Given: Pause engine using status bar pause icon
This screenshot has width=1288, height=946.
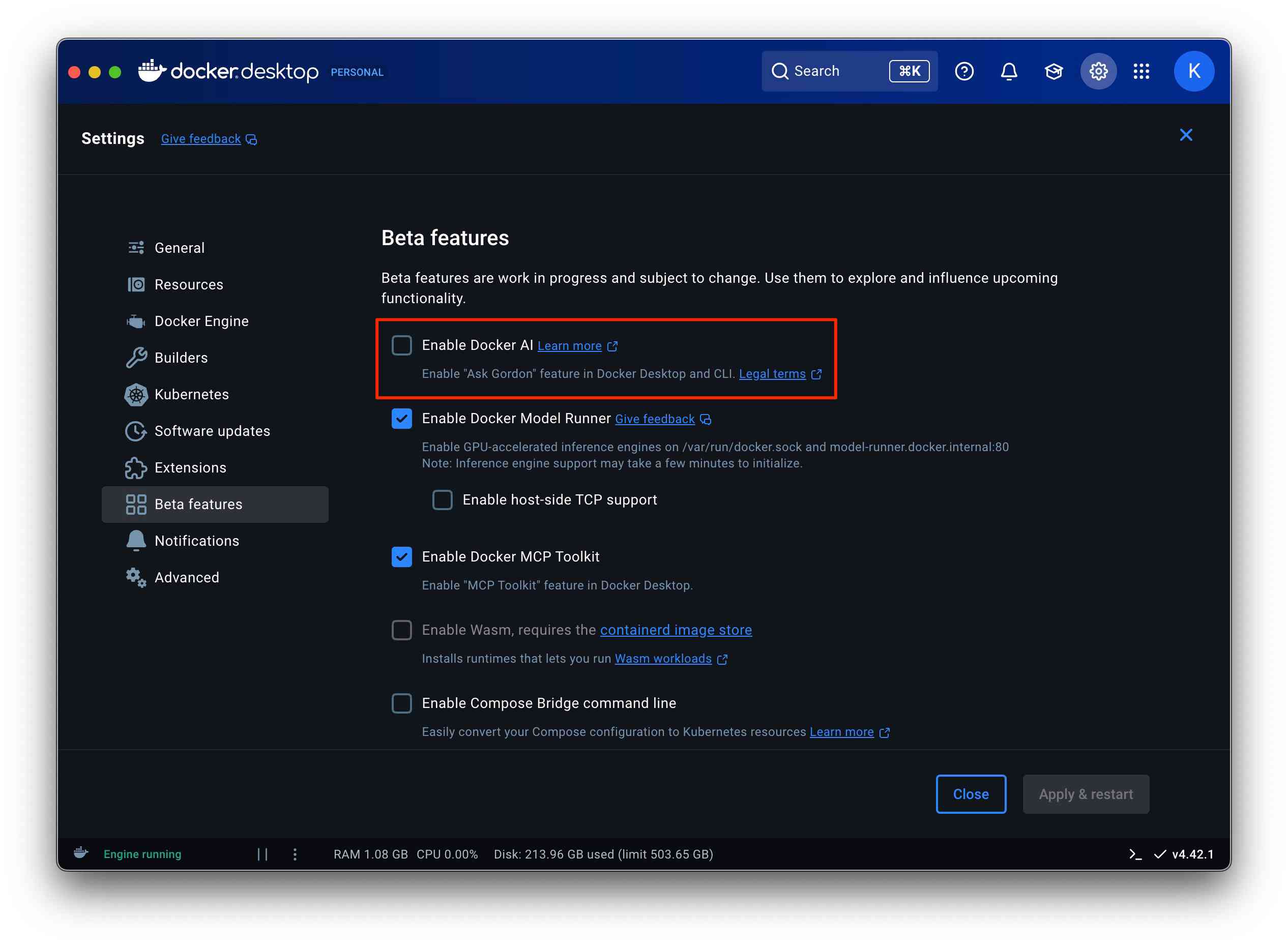Looking at the screenshot, I should click(x=262, y=854).
